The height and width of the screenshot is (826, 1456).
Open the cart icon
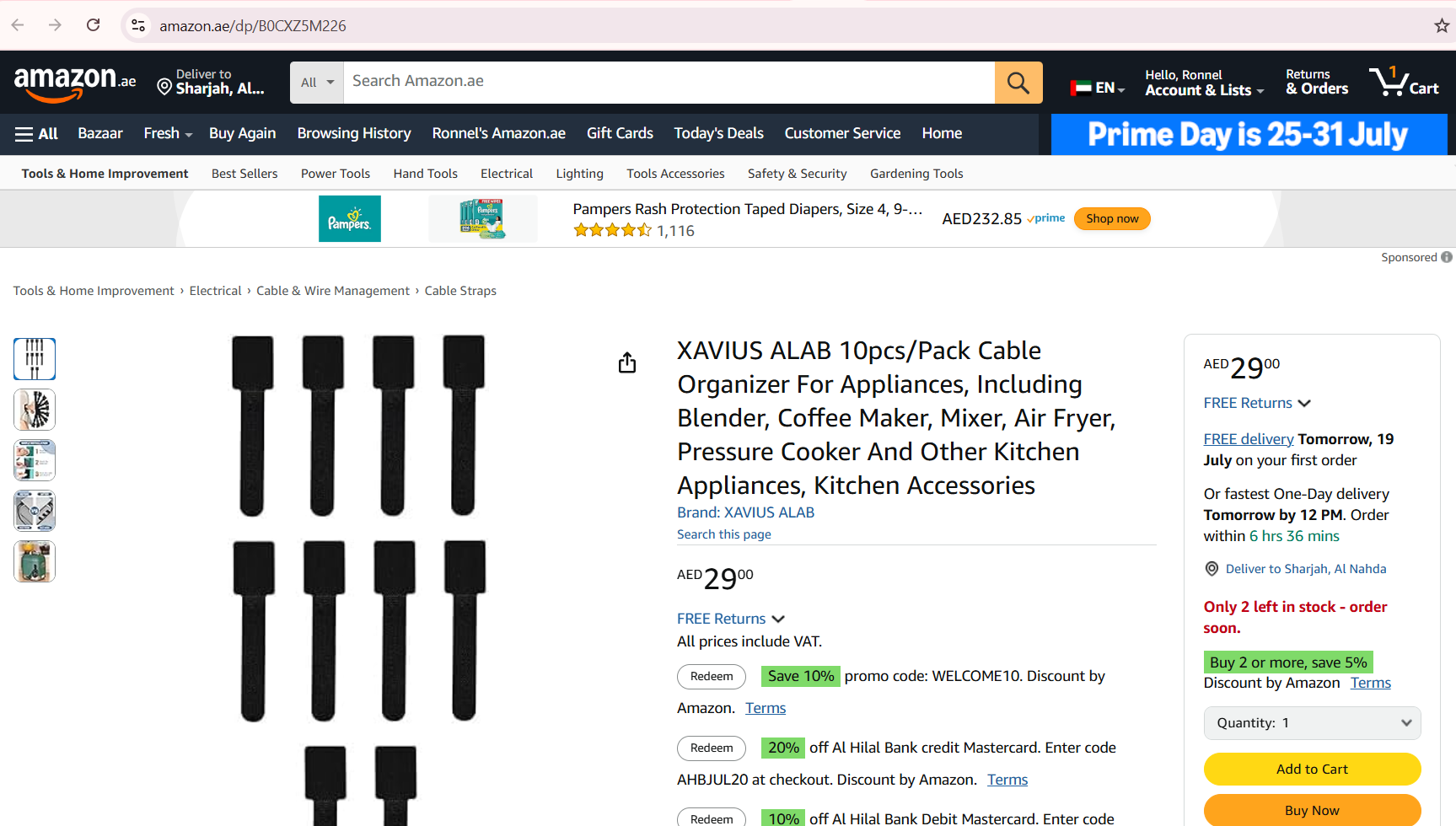coord(1404,82)
